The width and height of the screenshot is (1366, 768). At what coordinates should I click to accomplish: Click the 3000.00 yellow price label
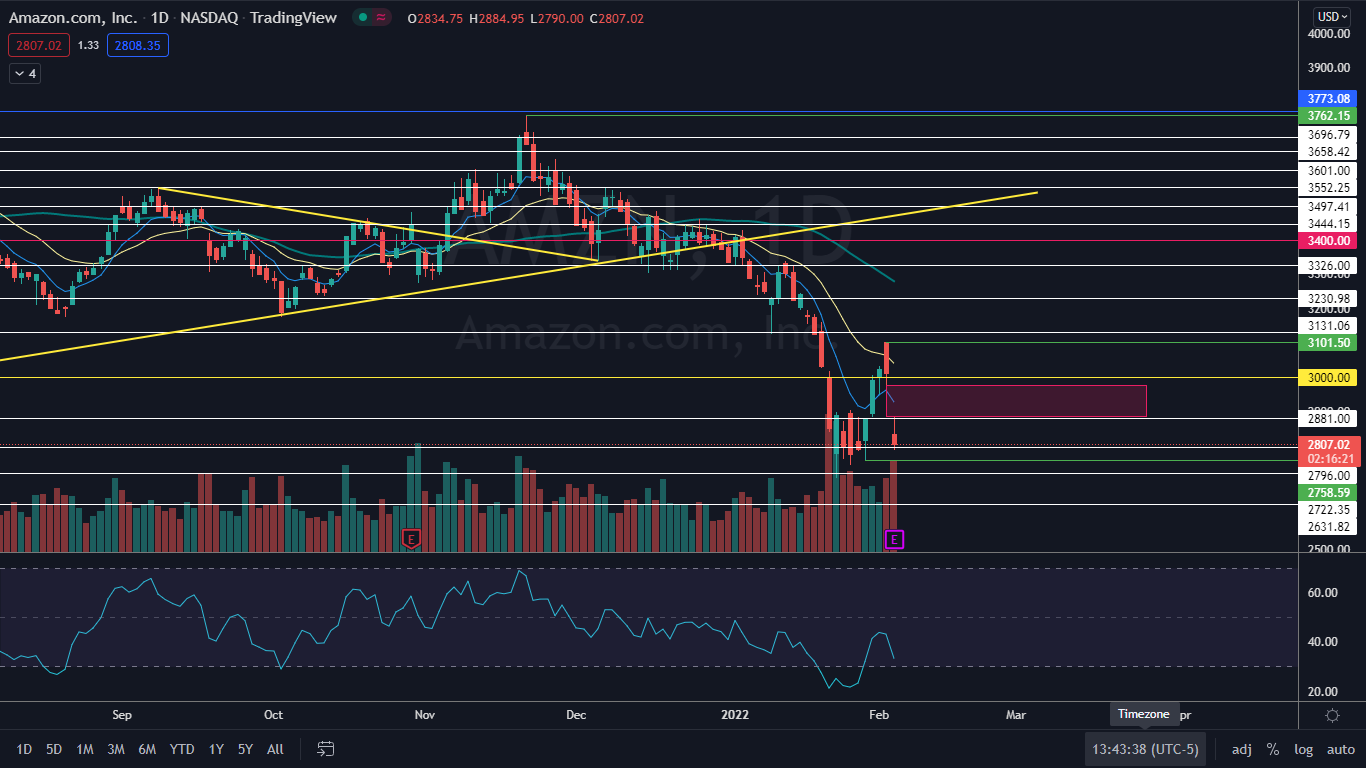(1328, 378)
